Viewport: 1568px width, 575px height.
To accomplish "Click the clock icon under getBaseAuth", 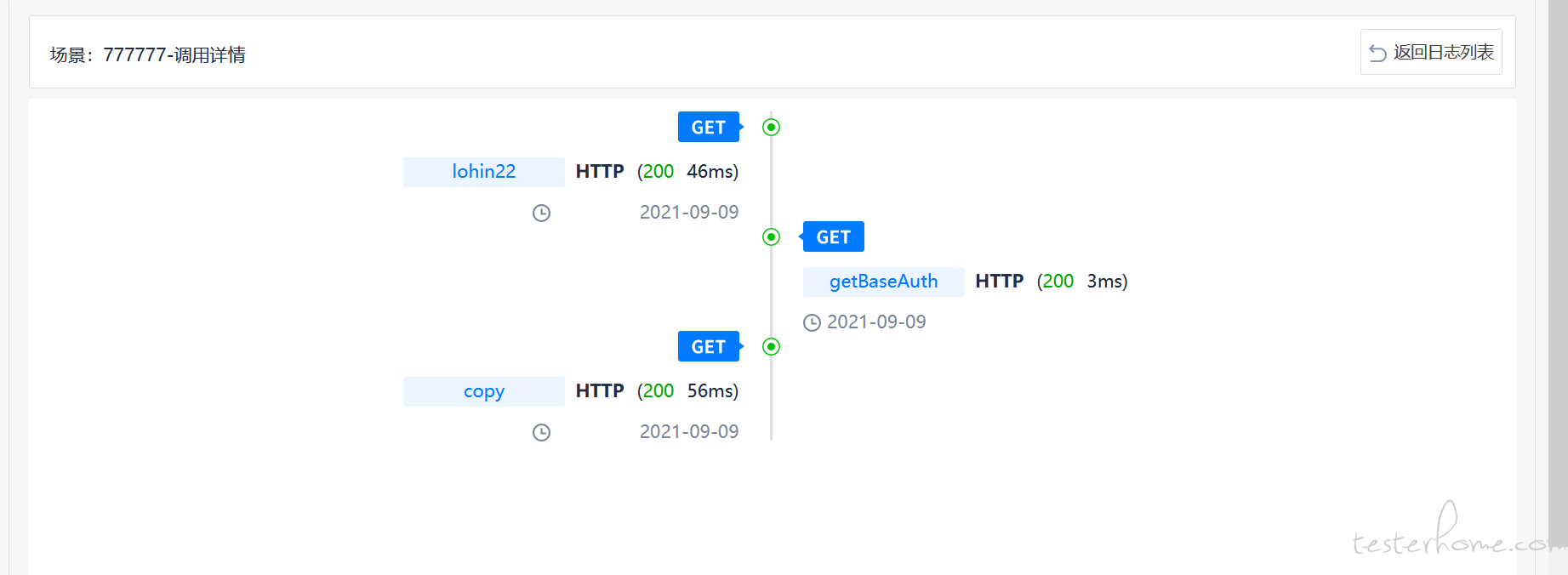I will [813, 322].
